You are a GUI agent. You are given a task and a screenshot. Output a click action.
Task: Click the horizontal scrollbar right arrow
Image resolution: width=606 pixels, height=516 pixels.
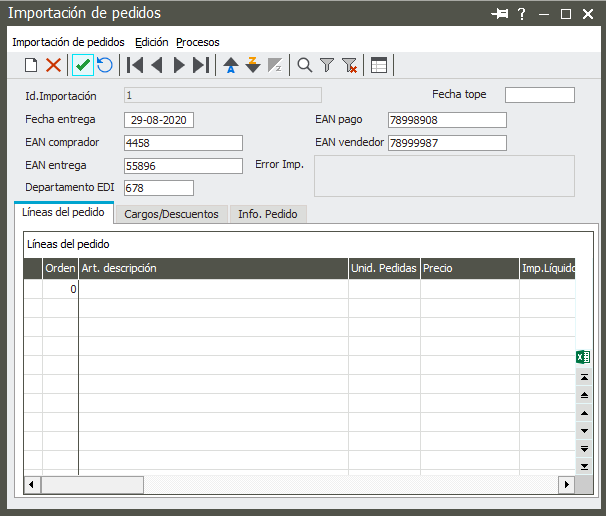pyautogui.click(x=567, y=484)
